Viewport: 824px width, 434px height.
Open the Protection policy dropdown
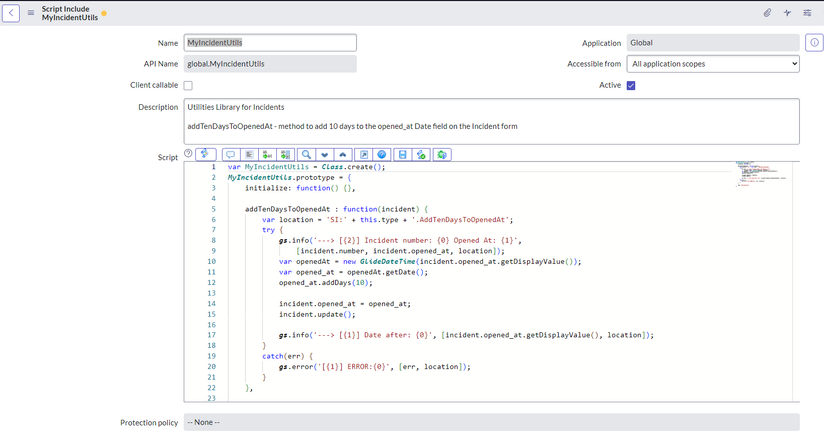click(x=491, y=422)
